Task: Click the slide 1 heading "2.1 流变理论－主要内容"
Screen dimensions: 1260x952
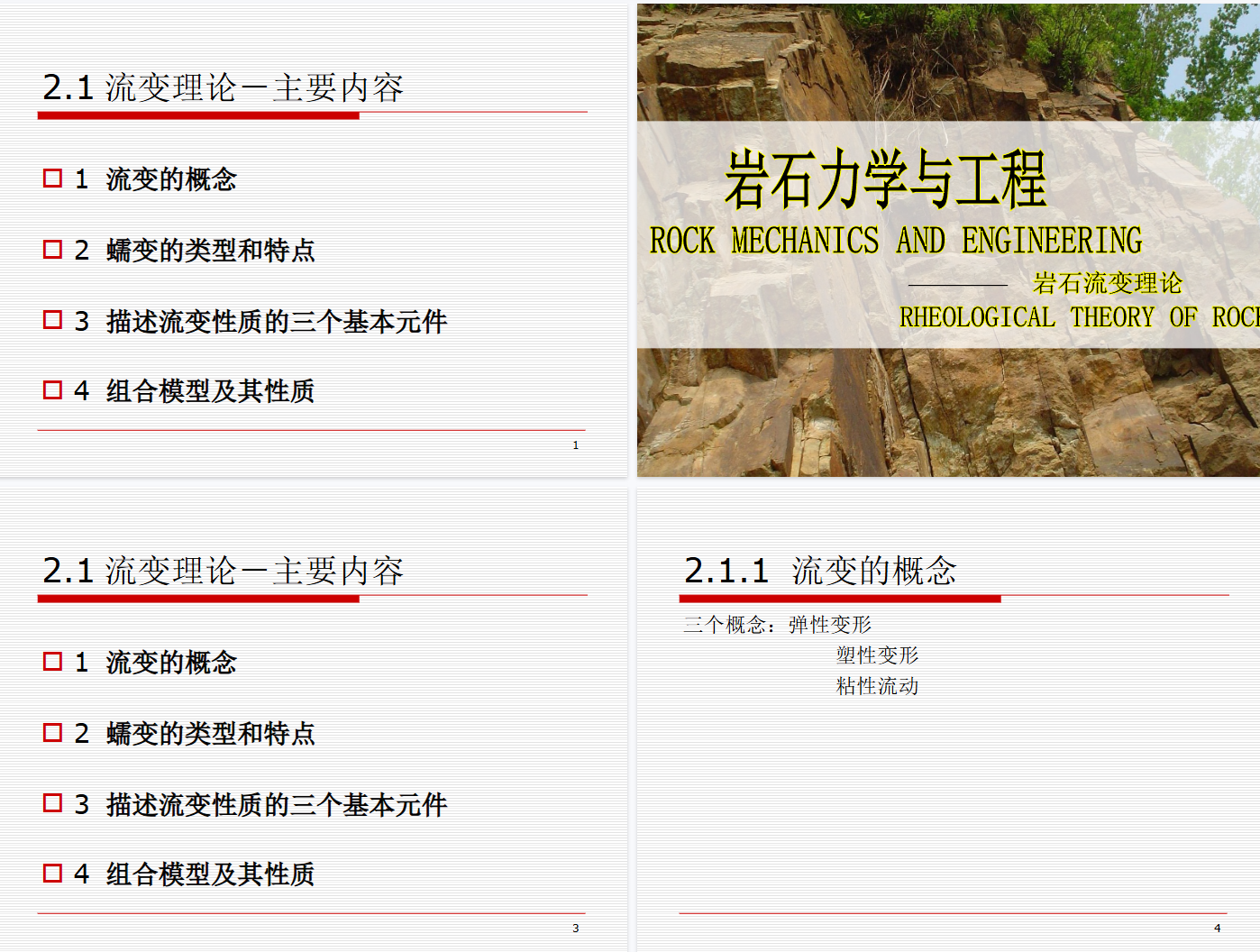Action: 223,87
